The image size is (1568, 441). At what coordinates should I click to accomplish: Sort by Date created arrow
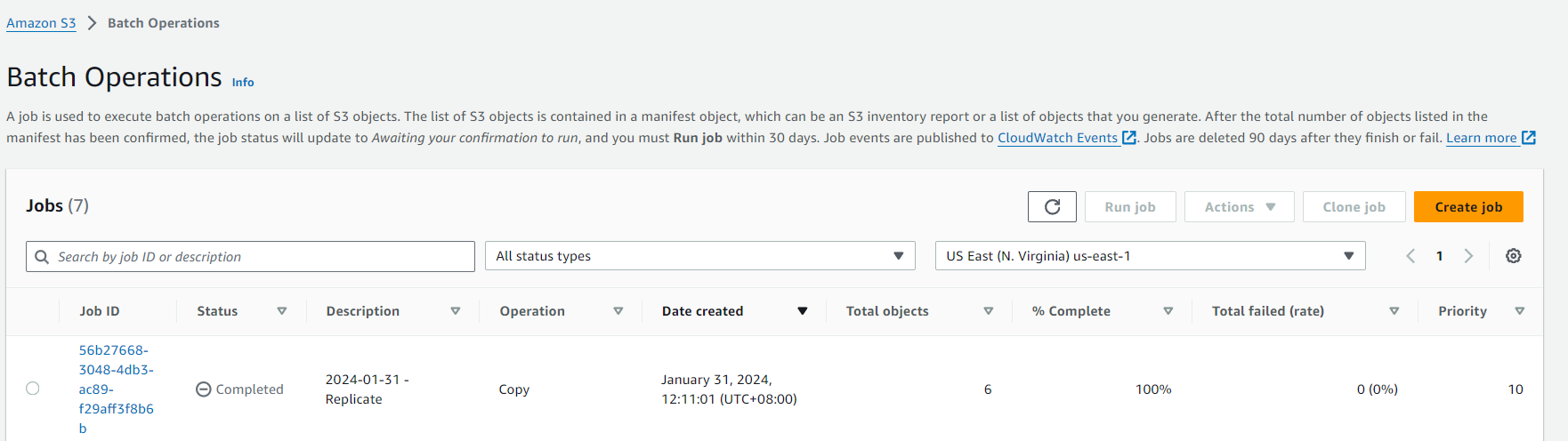[802, 311]
